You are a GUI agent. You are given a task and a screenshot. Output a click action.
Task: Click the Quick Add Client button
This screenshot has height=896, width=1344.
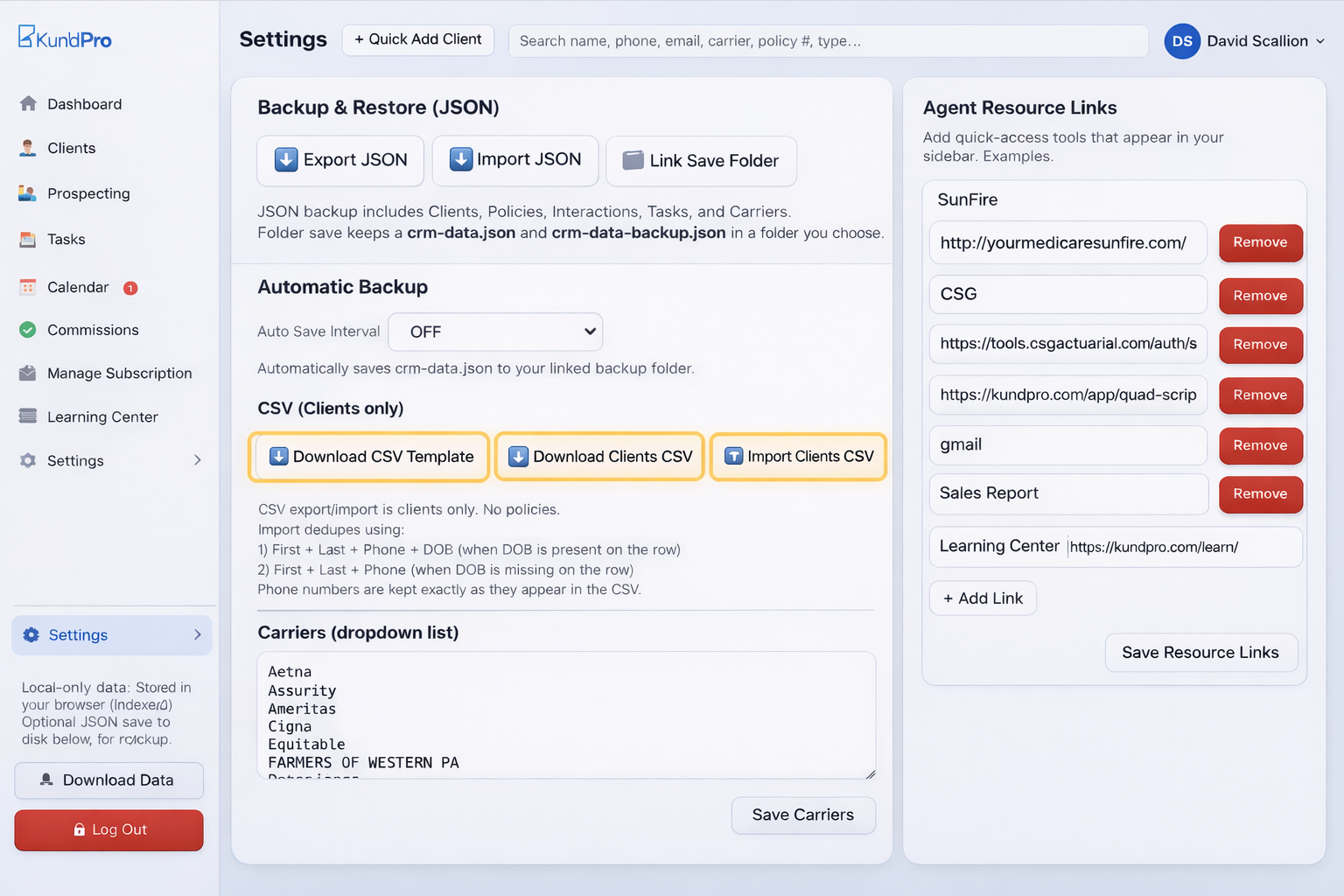tap(418, 39)
